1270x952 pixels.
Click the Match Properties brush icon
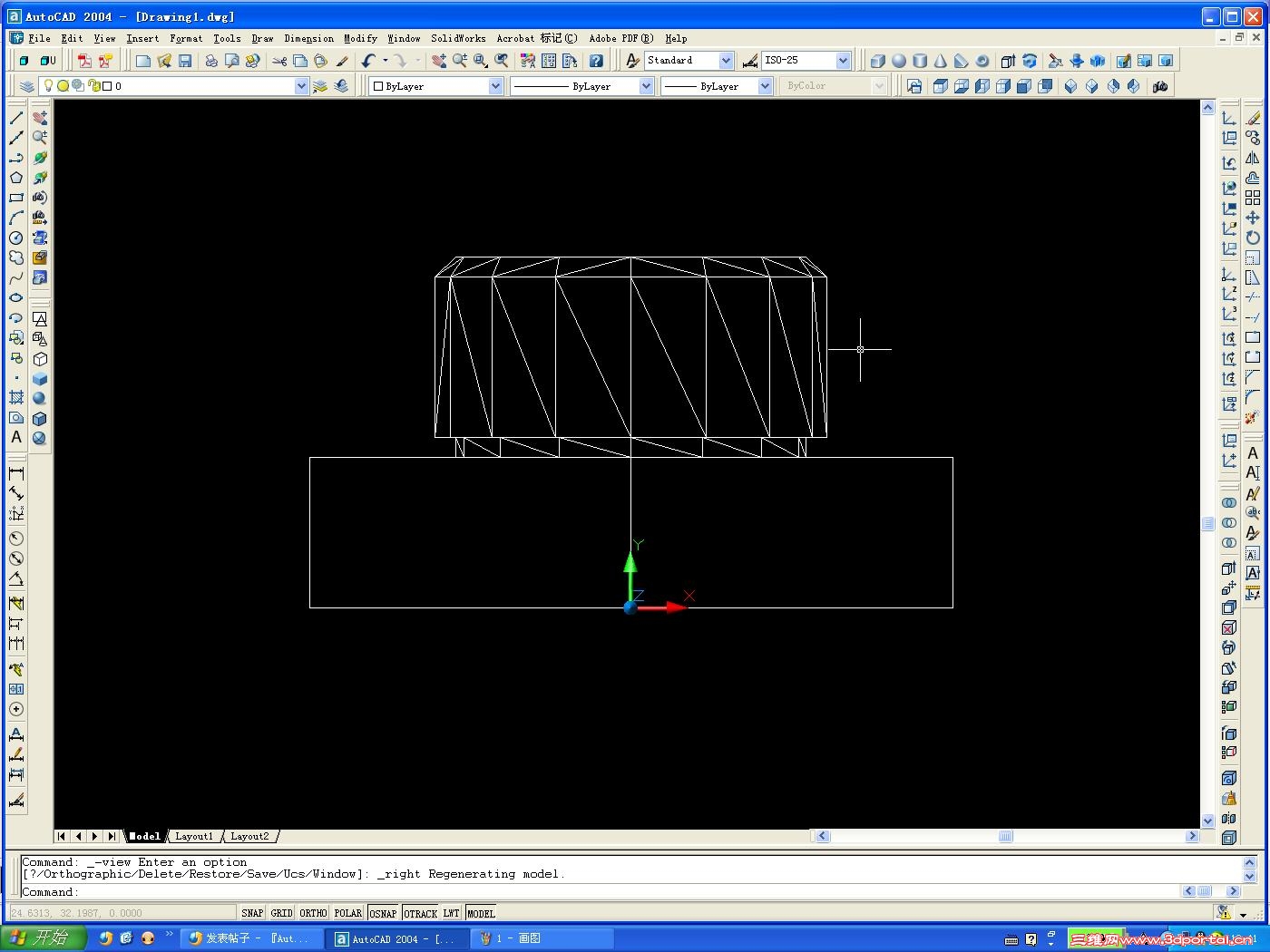(x=342, y=61)
